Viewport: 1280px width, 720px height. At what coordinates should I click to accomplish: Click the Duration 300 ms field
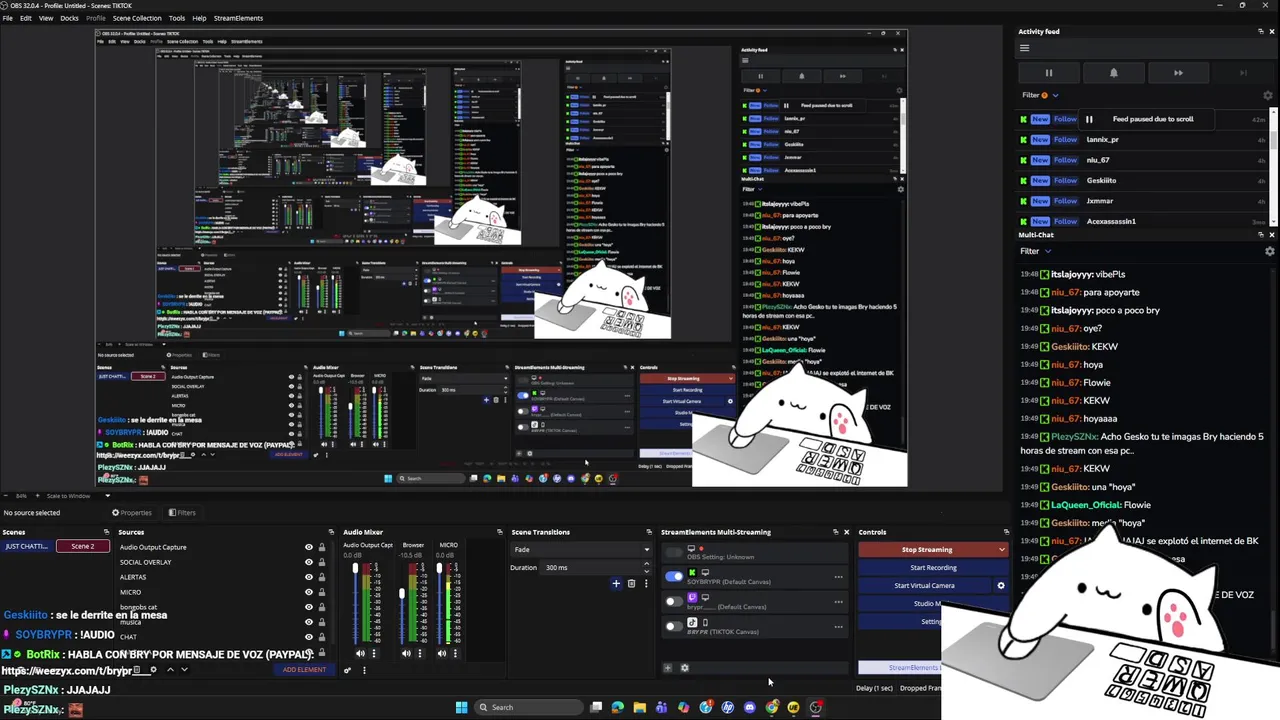[596, 568]
